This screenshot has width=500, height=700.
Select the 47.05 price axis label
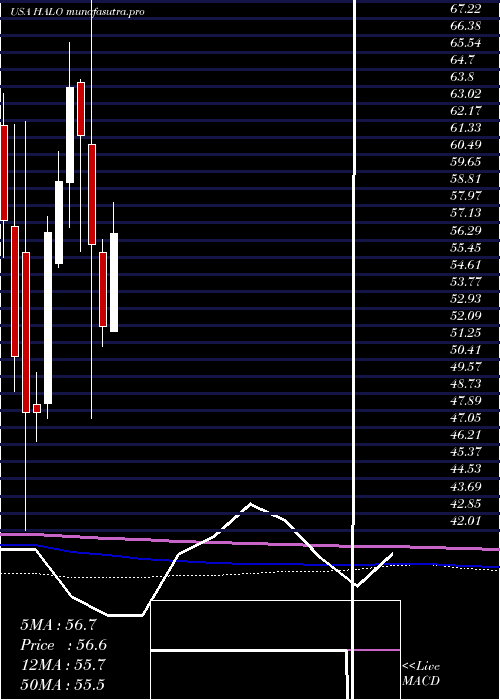tap(465, 417)
